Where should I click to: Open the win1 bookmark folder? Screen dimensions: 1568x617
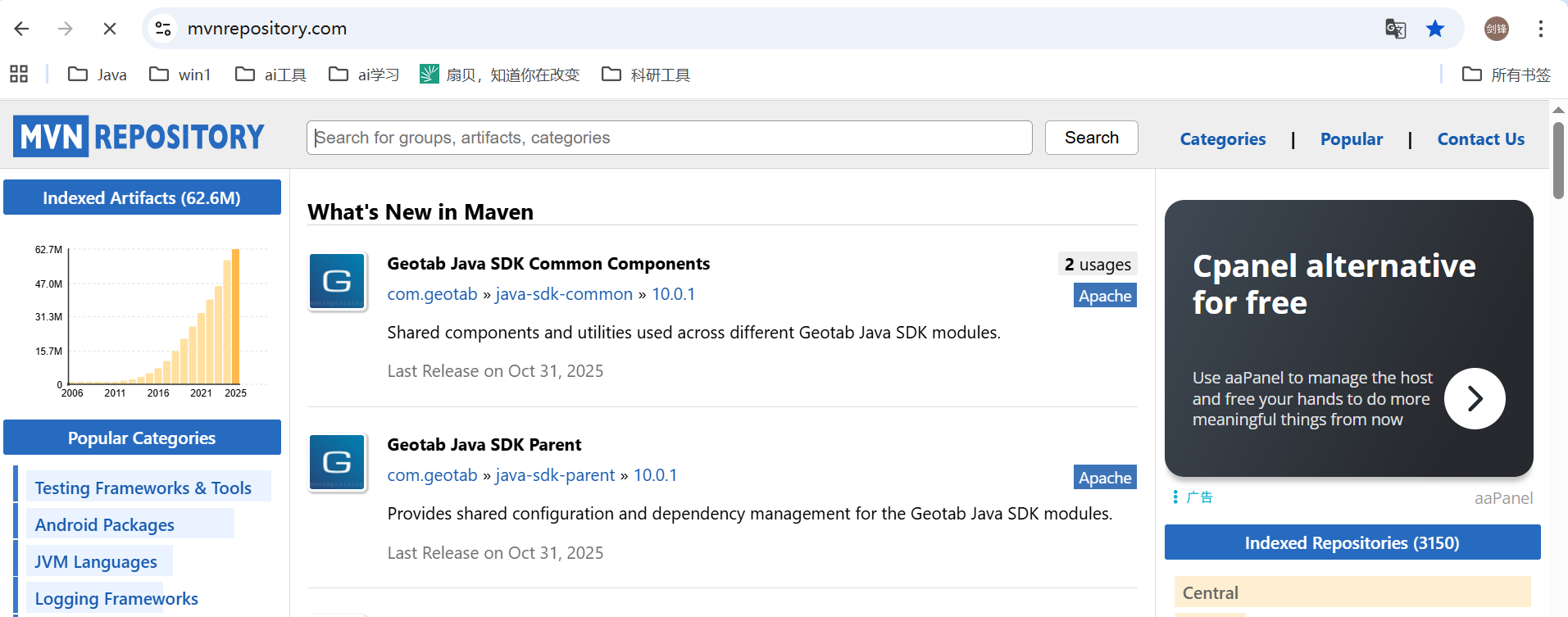180,75
